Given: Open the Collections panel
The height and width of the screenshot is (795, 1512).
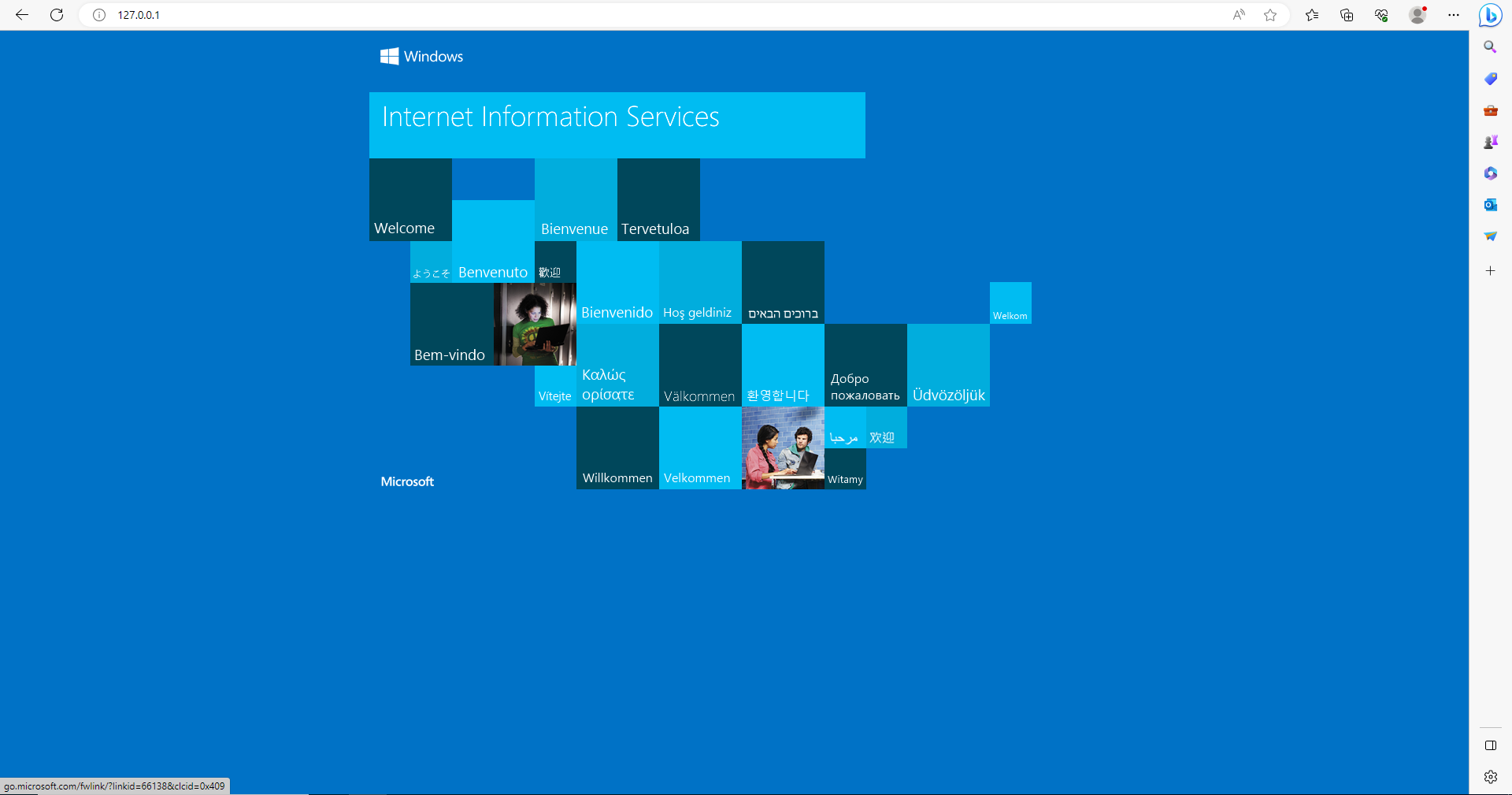Looking at the screenshot, I should (1347, 15).
